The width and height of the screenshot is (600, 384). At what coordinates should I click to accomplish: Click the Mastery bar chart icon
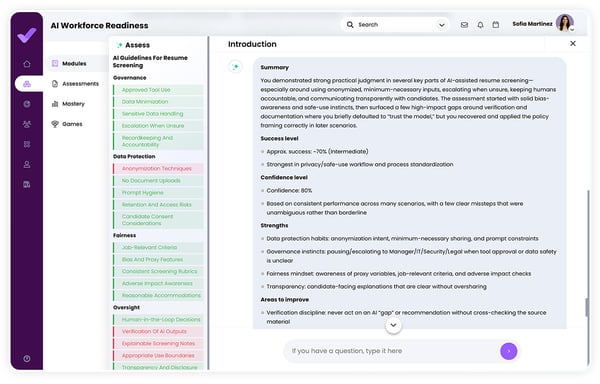(55, 104)
